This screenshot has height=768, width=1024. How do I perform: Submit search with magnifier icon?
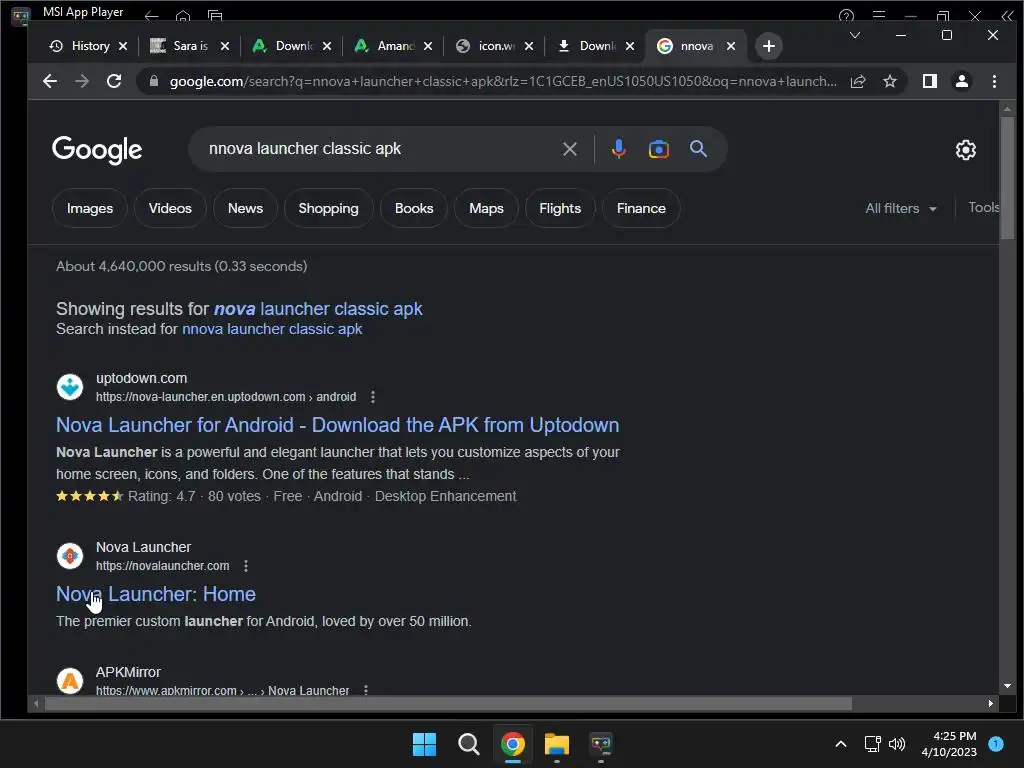pyautogui.click(x=698, y=149)
